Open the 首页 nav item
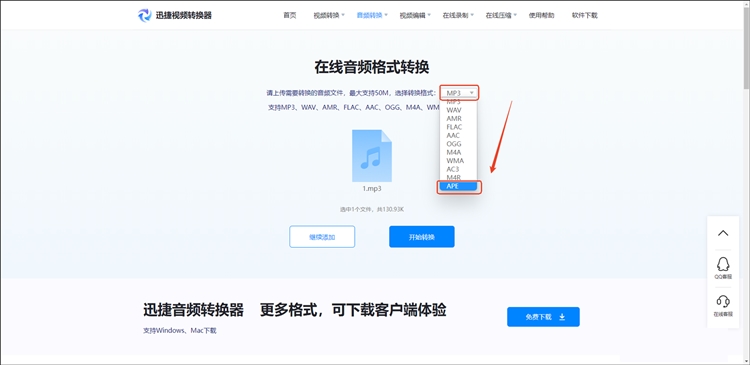750x365 pixels. (289, 15)
